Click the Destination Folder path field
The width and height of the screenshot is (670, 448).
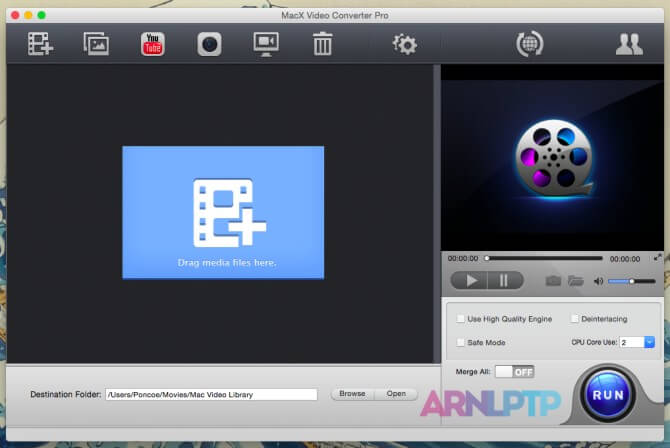tap(210, 394)
